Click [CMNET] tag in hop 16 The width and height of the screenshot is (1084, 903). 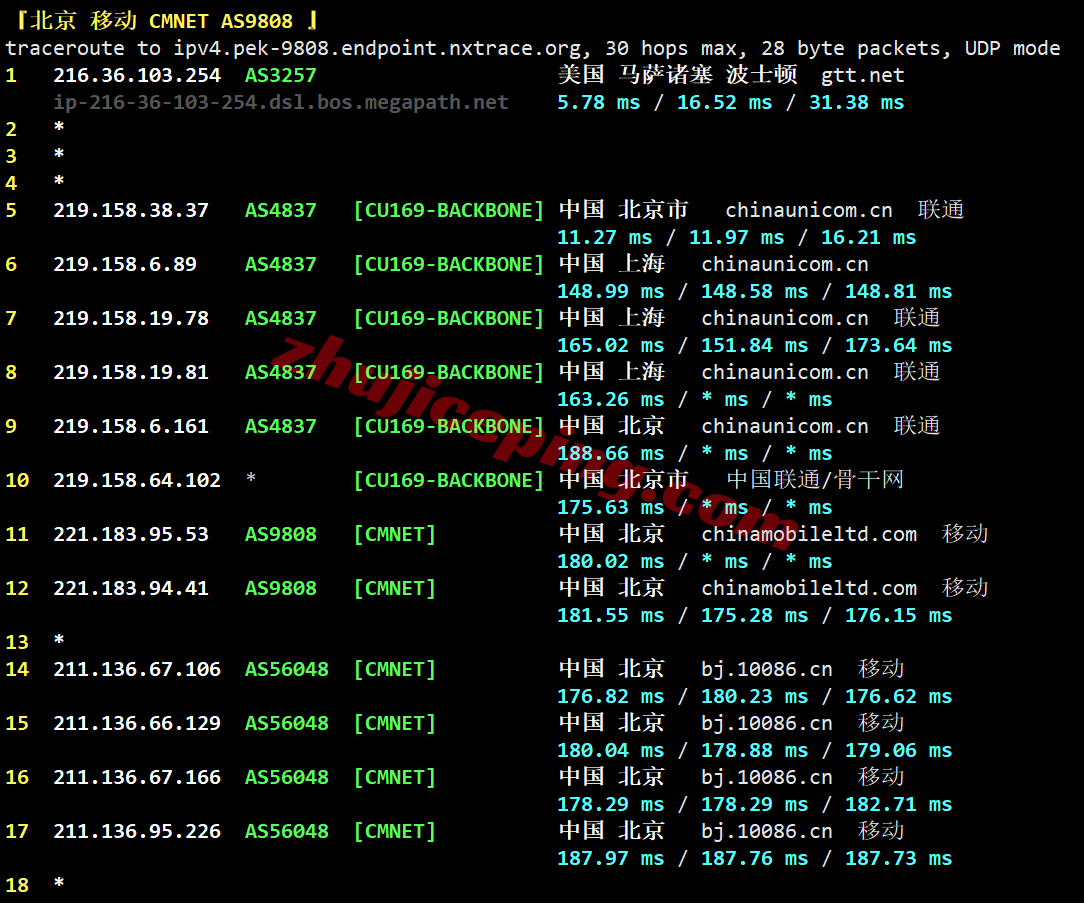click(x=395, y=776)
